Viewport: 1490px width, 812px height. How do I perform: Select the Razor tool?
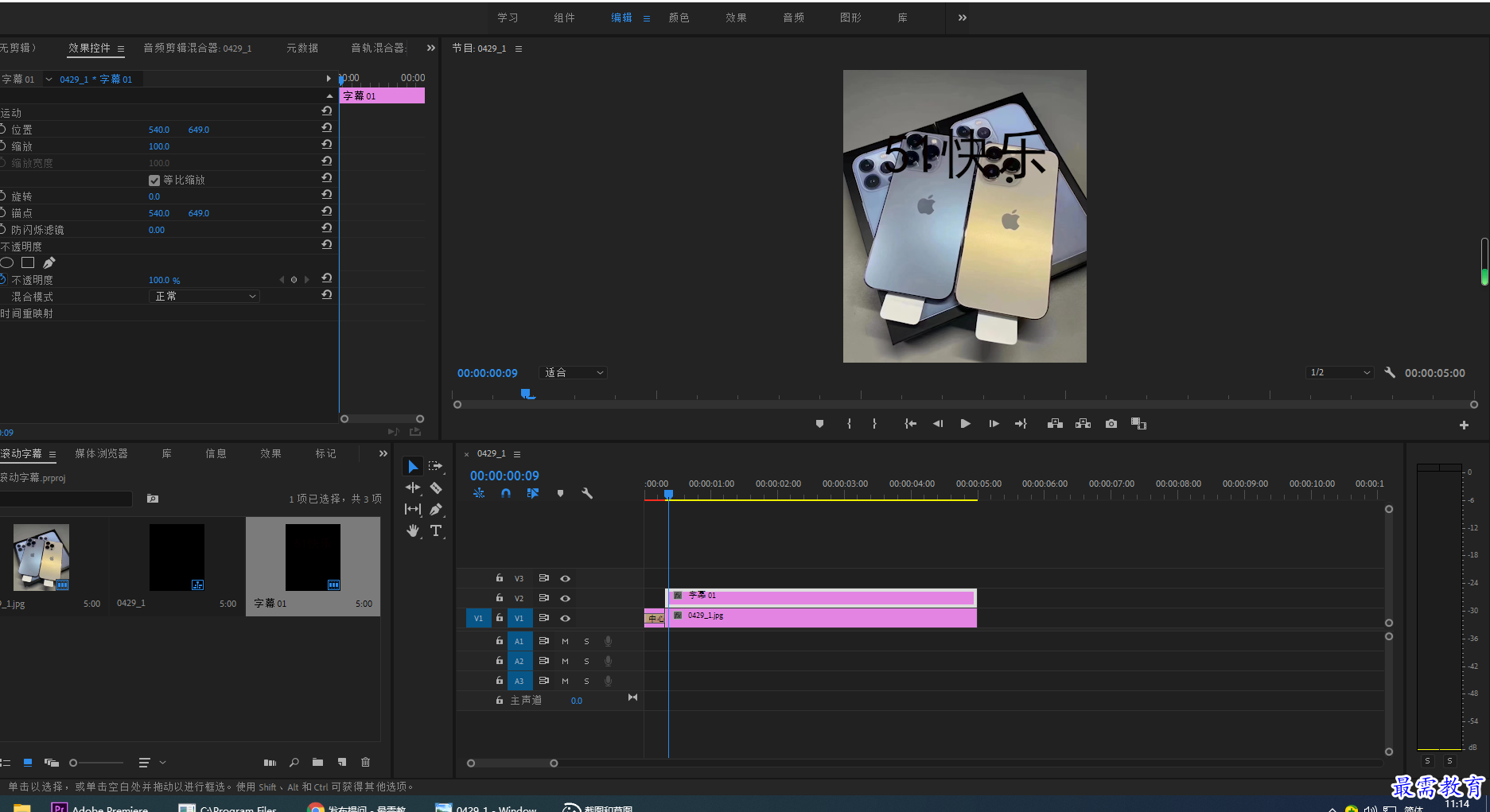click(x=435, y=488)
